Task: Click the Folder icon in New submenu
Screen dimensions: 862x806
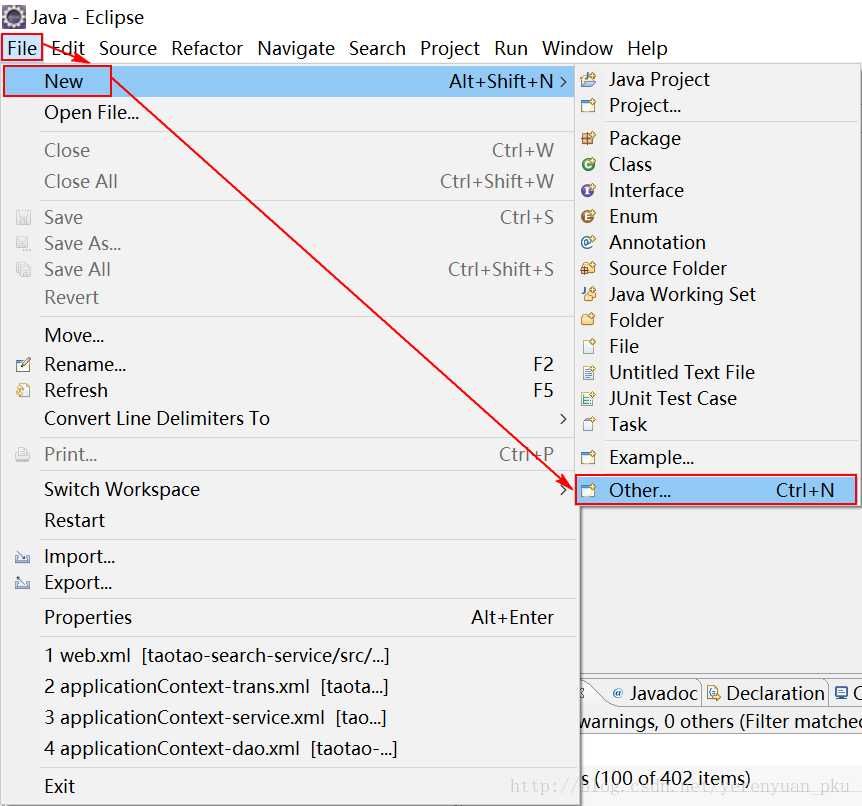Action: point(588,319)
